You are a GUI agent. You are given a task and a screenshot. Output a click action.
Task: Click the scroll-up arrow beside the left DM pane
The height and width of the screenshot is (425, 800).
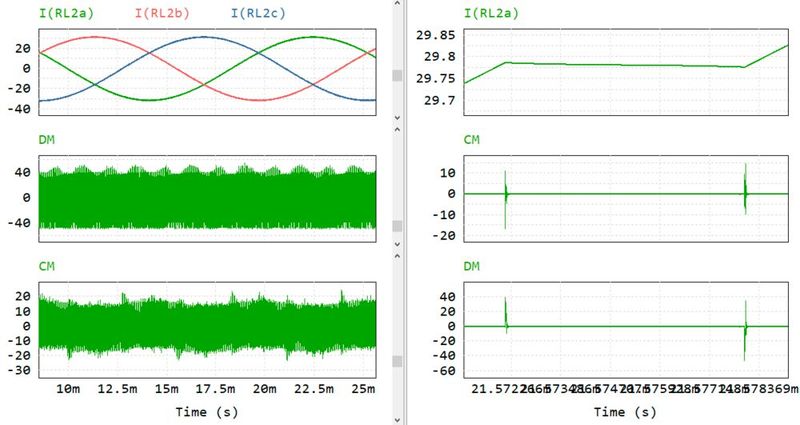coord(397,130)
